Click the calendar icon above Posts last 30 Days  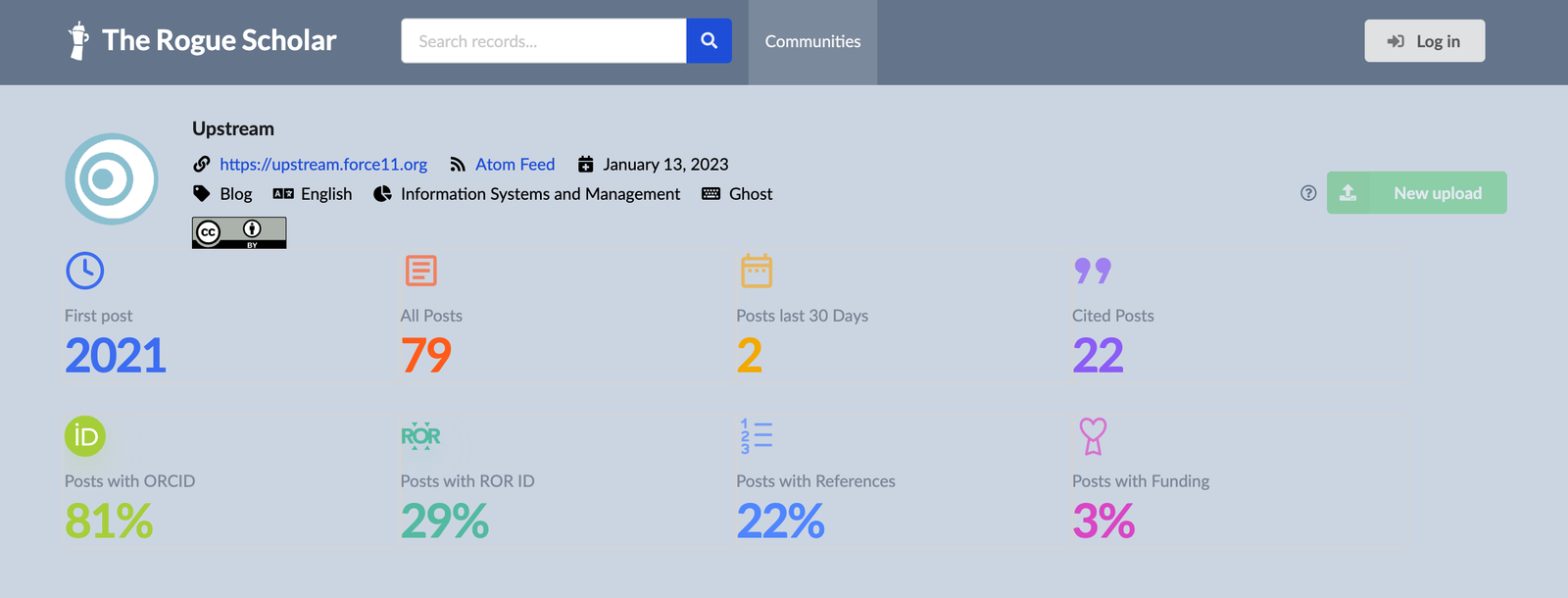tap(757, 271)
